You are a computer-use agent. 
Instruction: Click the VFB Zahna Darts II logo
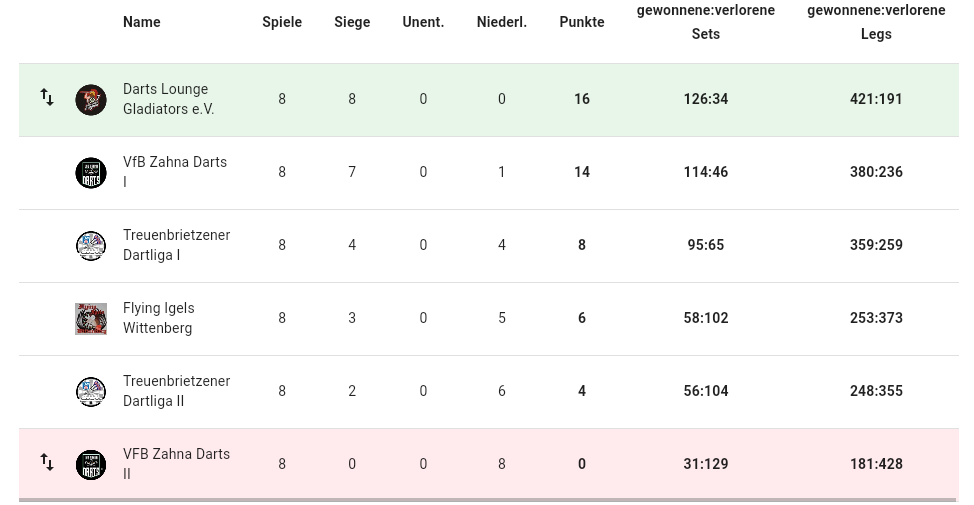[91, 465]
